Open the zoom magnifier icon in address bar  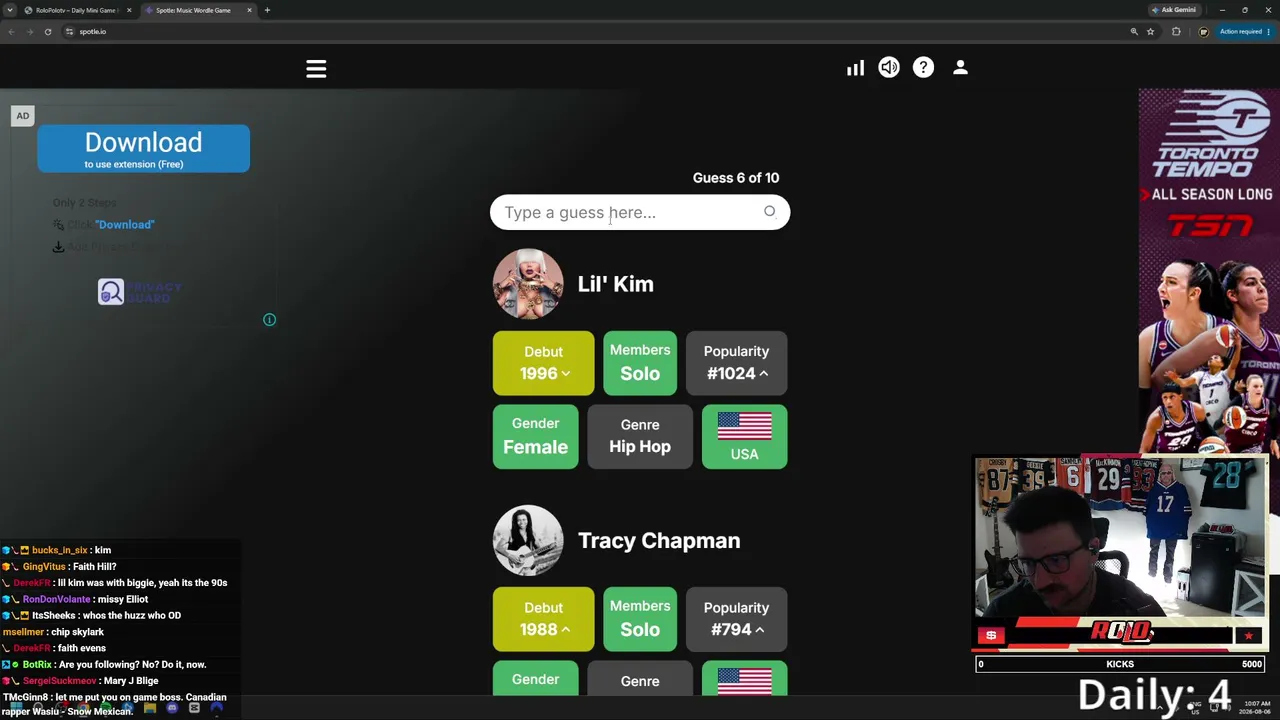click(1134, 32)
